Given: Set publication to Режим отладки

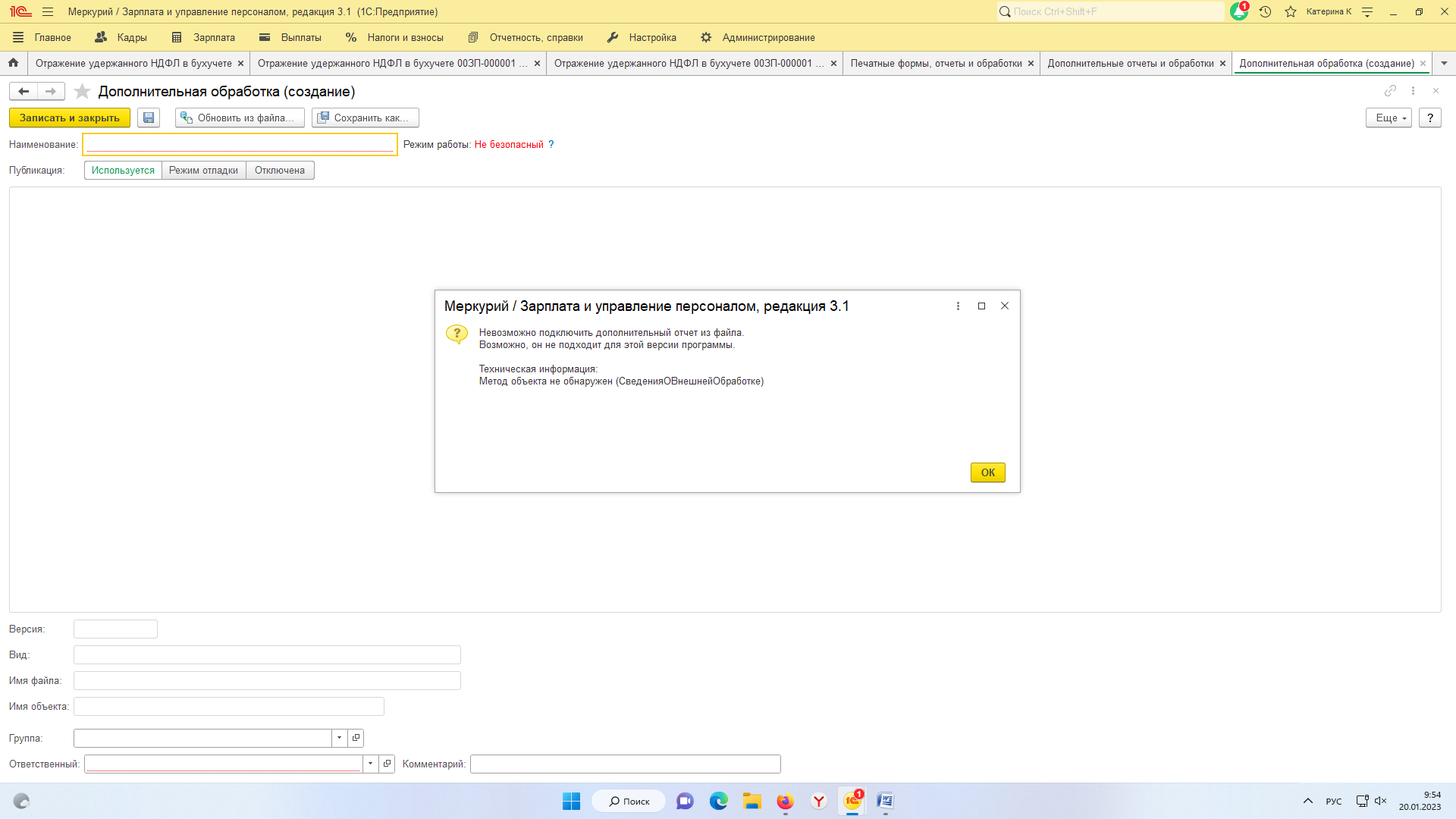Looking at the screenshot, I should pyautogui.click(x=203, y=170).
